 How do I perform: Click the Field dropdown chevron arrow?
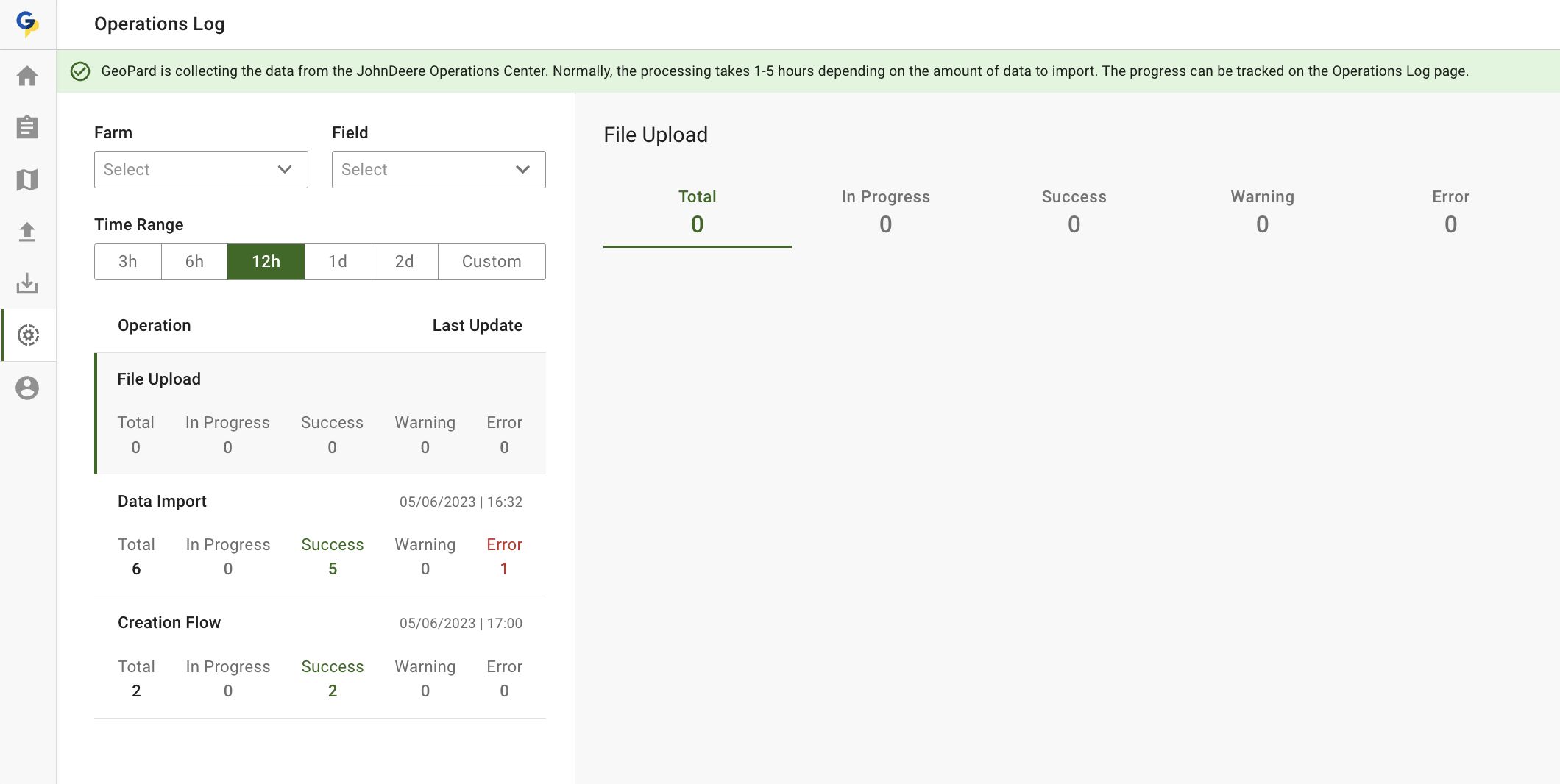pos(522,170)
